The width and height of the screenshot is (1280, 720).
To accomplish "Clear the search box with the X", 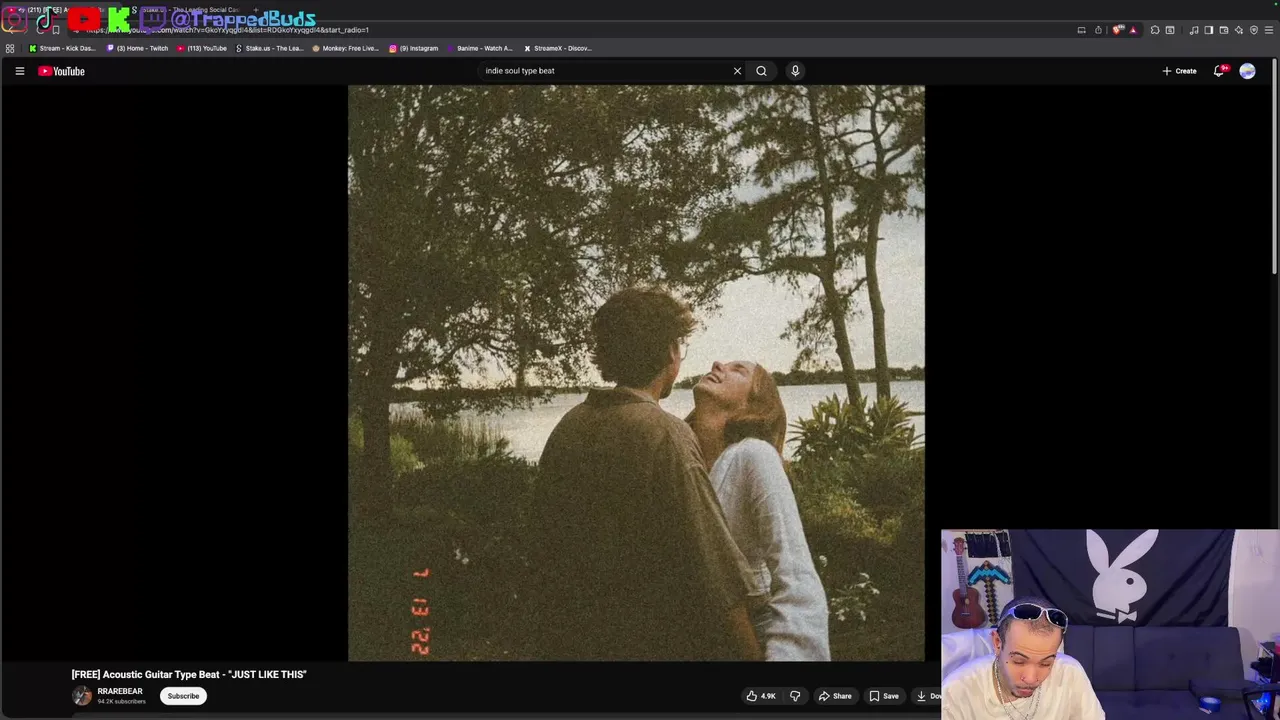I will [737, 71].
